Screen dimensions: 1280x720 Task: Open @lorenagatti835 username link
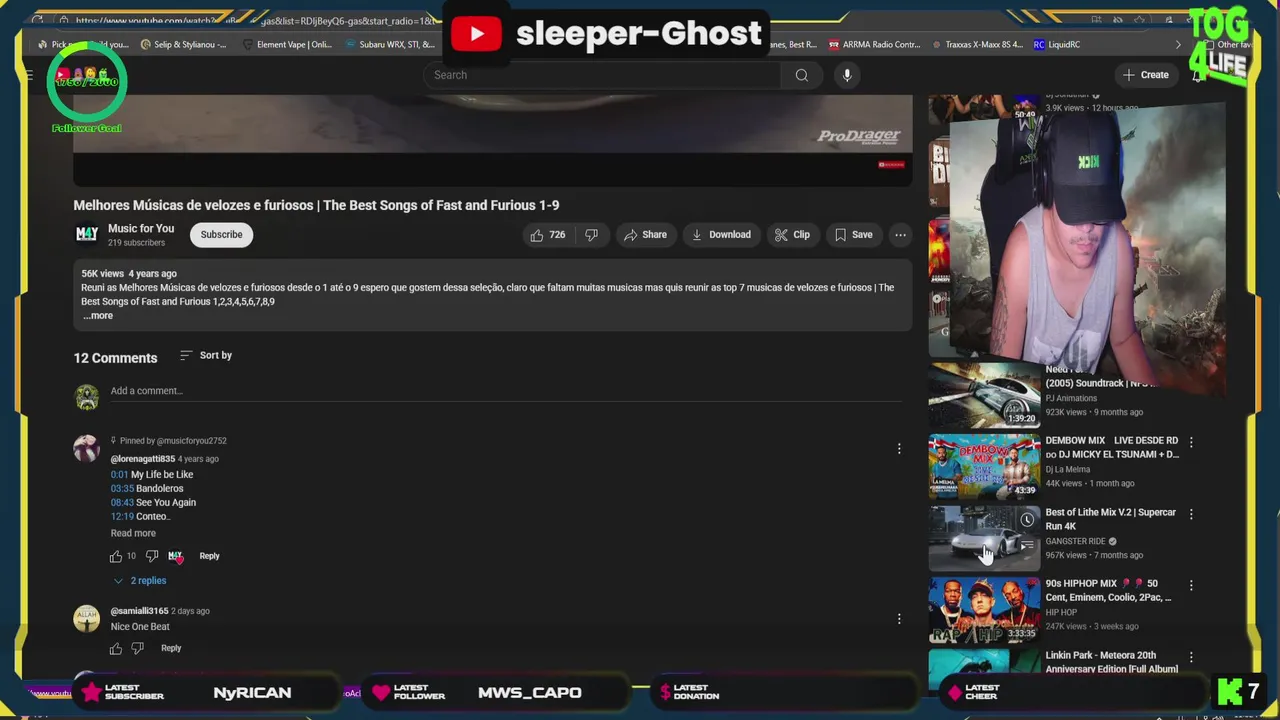143,459
